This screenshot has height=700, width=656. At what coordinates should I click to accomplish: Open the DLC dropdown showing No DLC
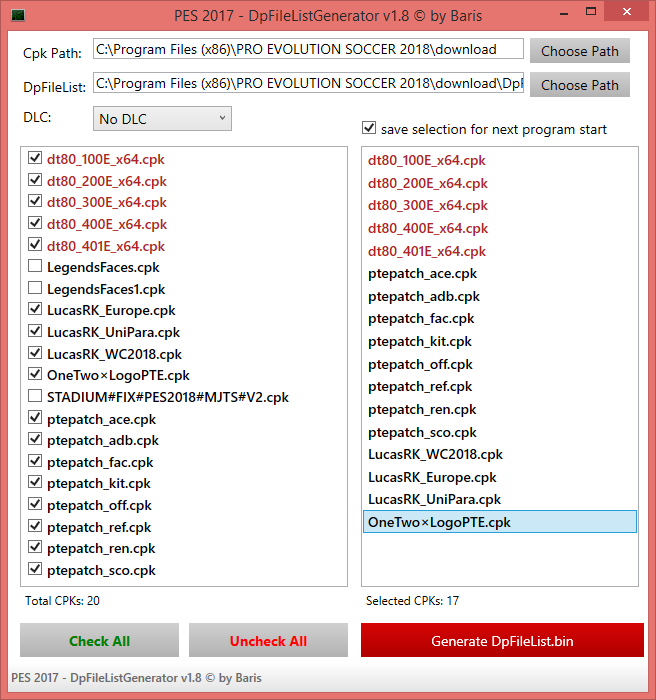click(x=162, y=119)
